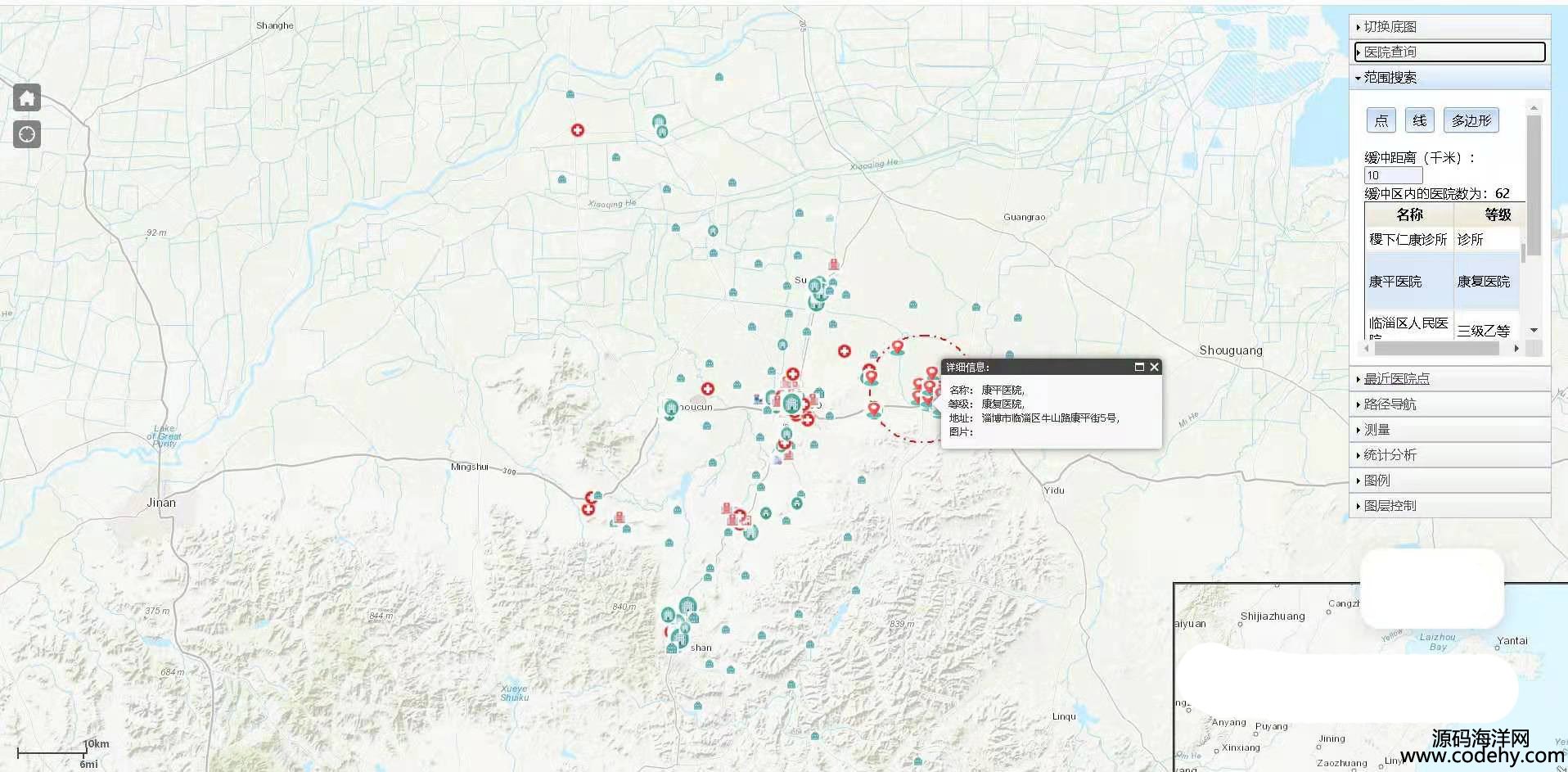
Task: Click the locate-me compass button
Action: (27, 134)
